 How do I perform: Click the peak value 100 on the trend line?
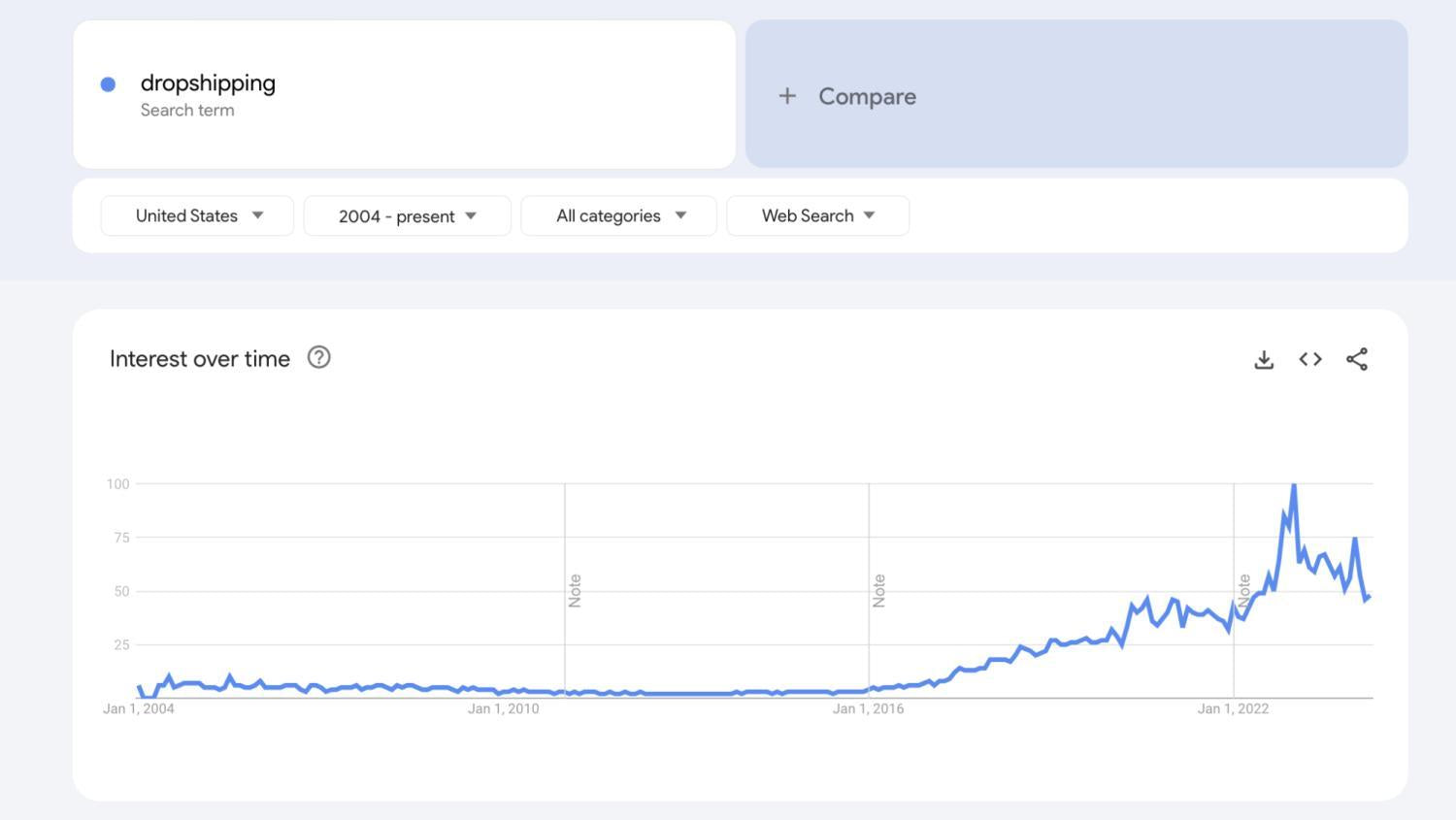[1294, 483]
